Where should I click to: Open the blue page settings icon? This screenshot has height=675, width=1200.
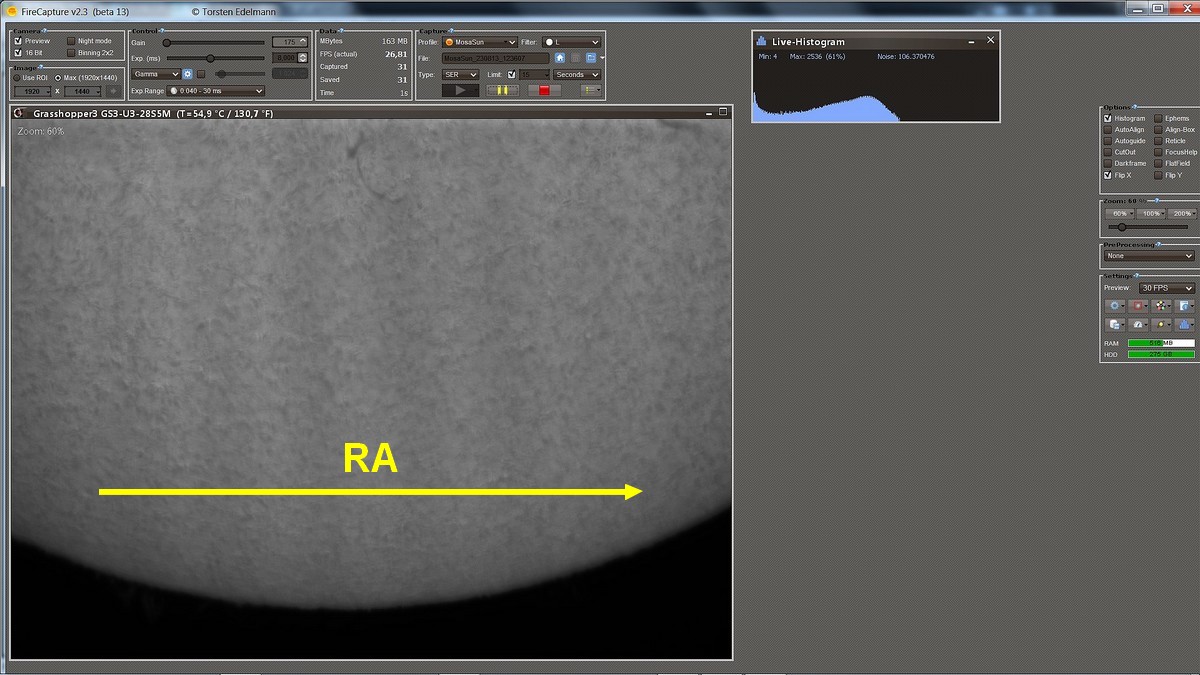tap(1185, 305)
